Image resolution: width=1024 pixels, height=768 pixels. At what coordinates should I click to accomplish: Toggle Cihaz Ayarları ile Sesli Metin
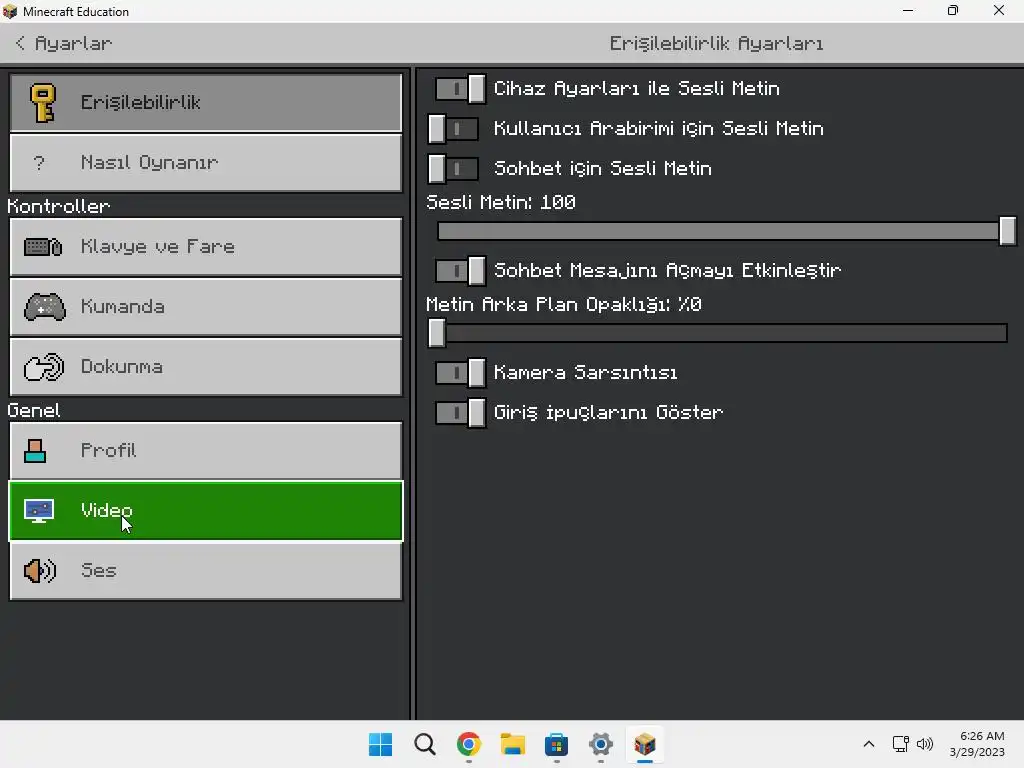[460, 89]
